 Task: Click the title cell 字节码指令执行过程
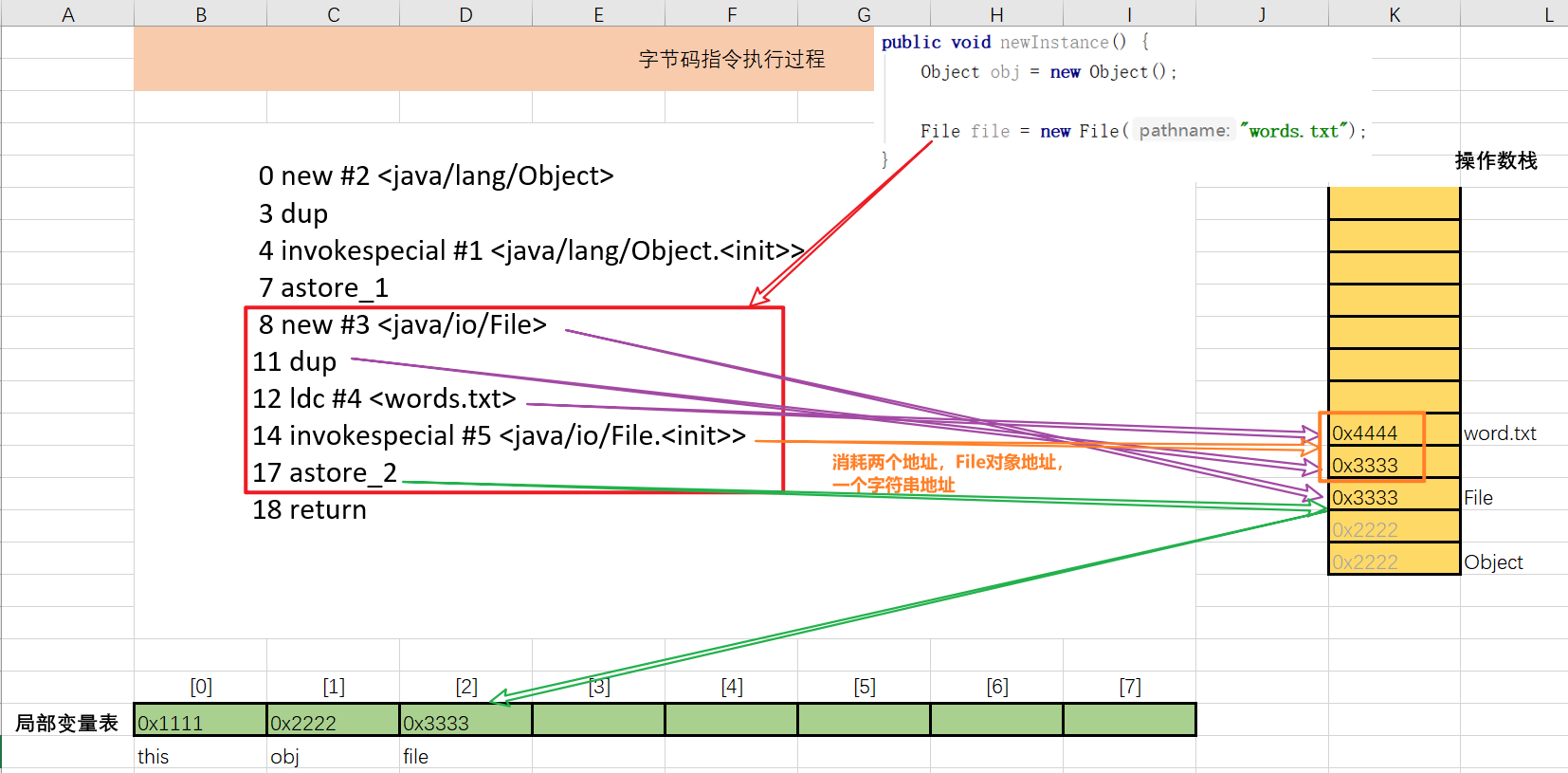[x=731, y=59]
